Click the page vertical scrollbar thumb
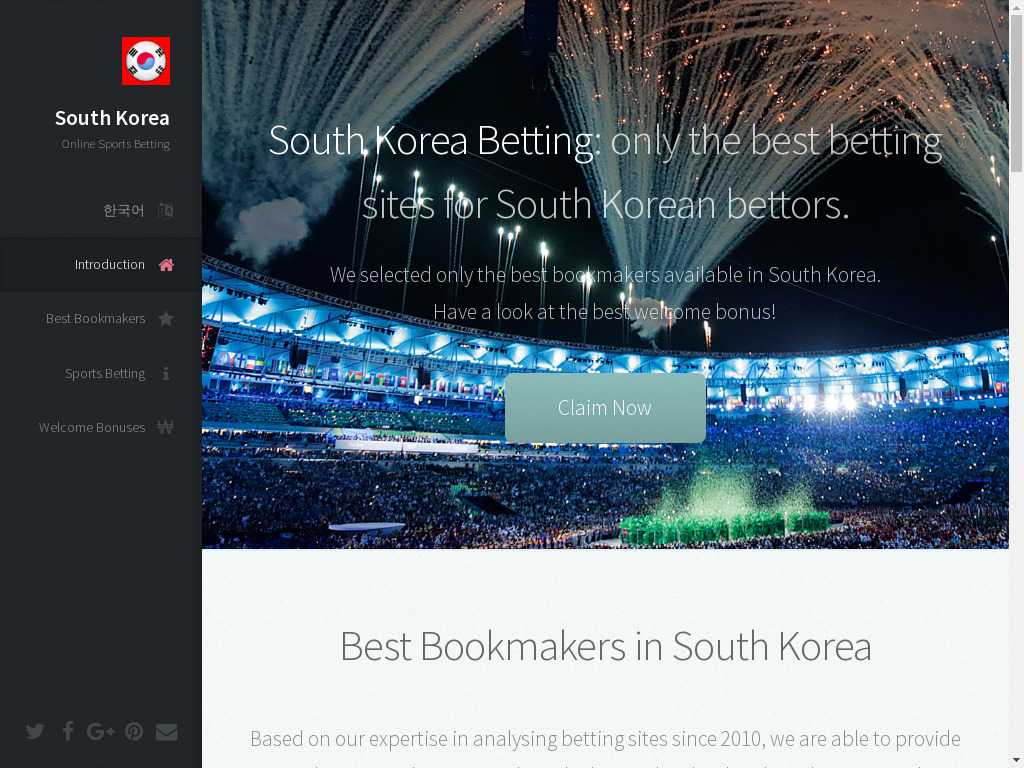Image resolution: width=1024 pixels, height=768 pixels. tap(1016, 91)
